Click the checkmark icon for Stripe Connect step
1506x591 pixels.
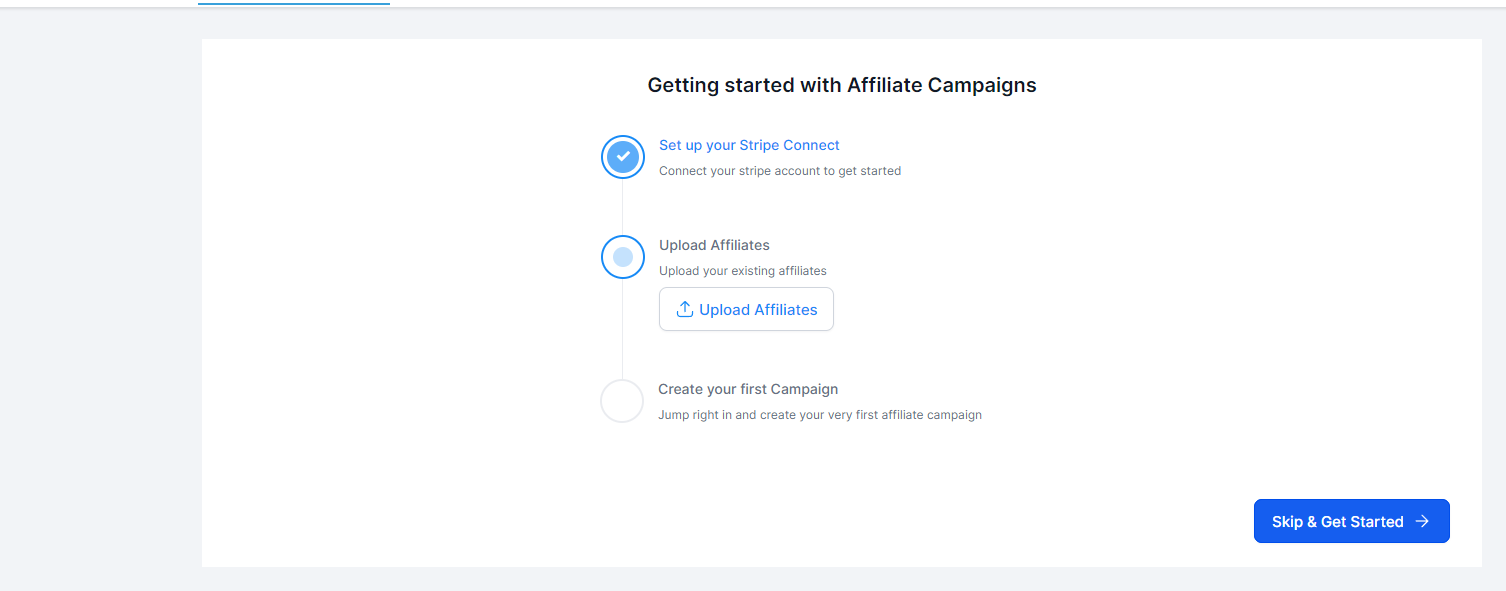coord(623,157)
